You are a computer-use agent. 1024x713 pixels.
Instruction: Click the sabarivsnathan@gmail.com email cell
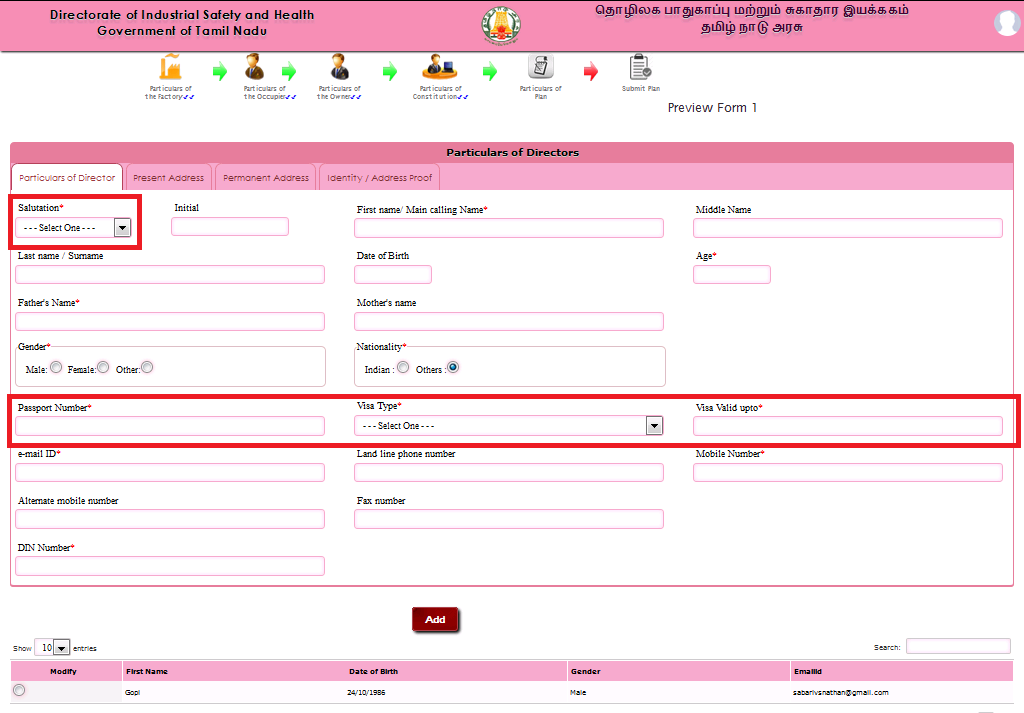tap(840, 692)
